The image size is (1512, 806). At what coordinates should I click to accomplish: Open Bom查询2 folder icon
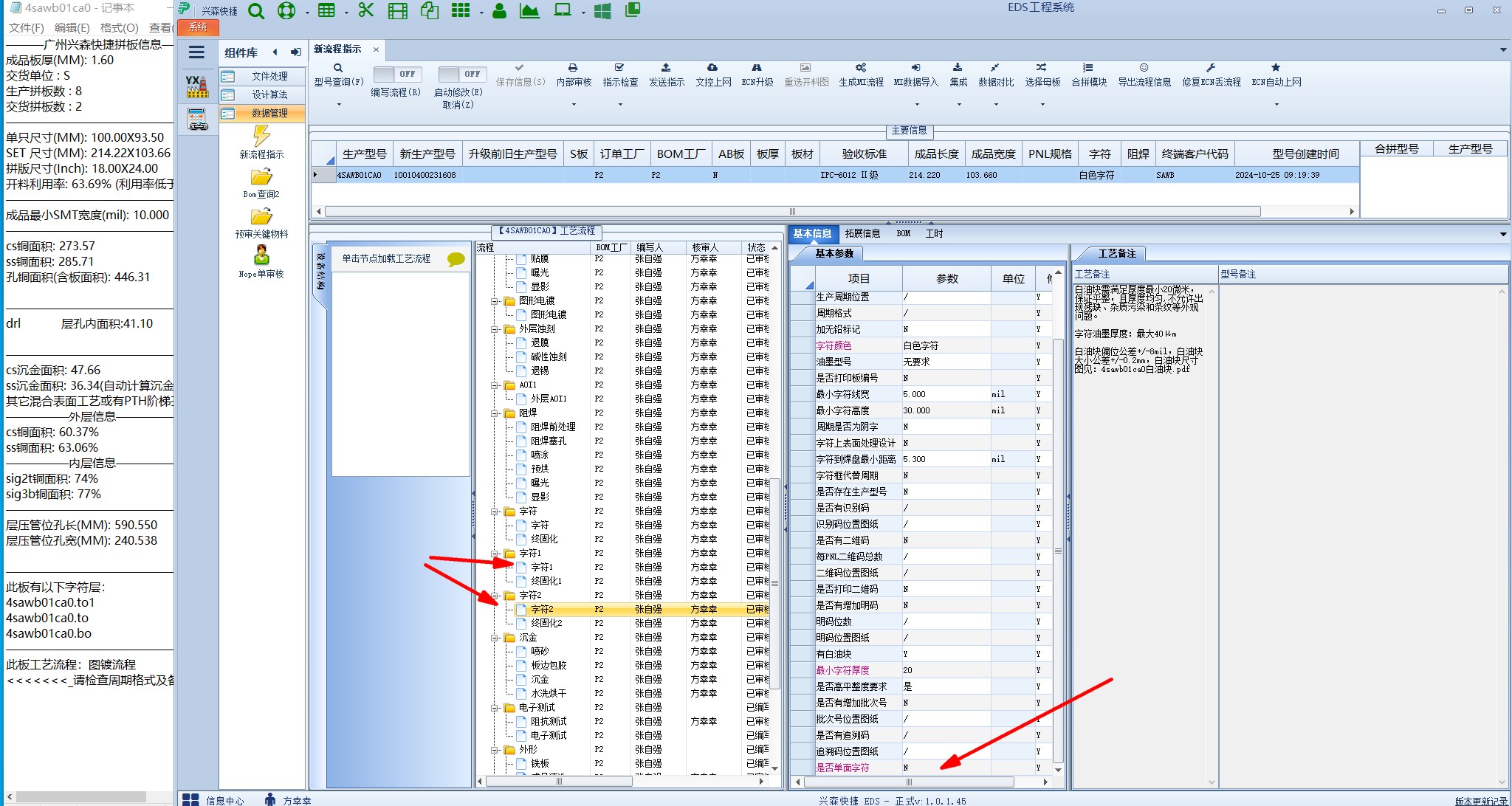(261, 177)
